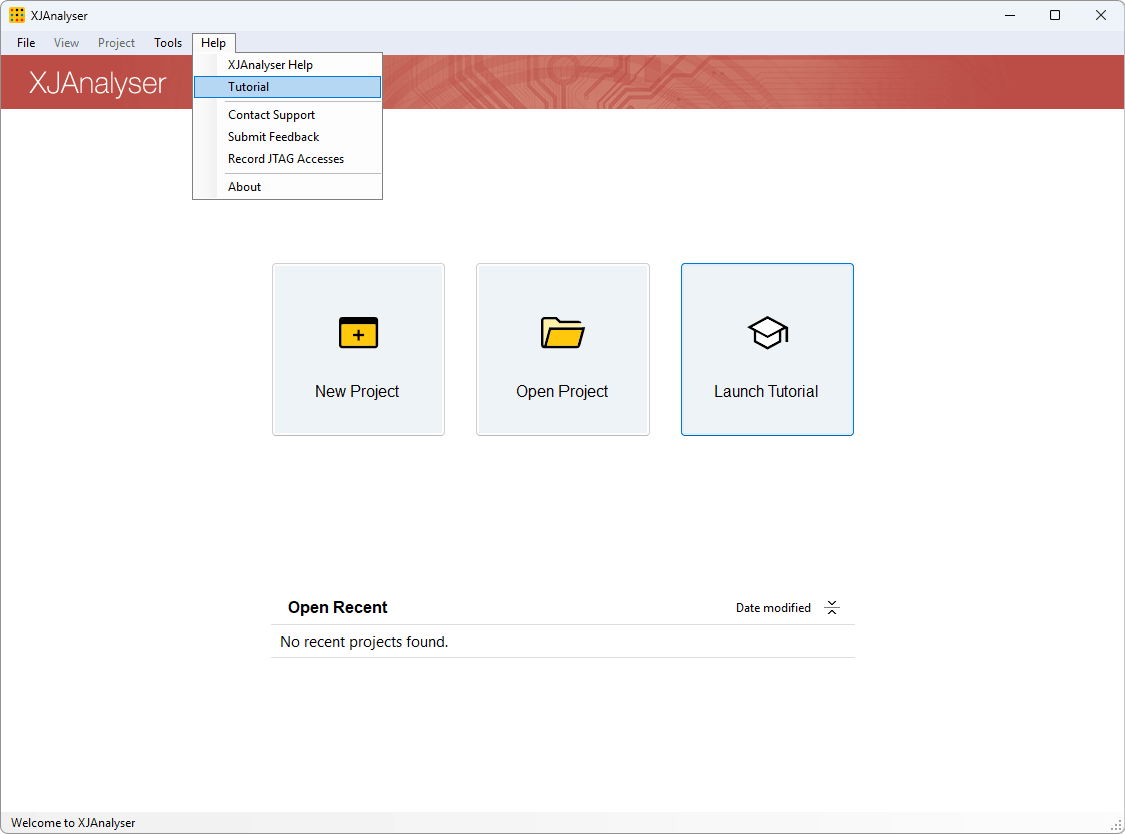Select Submit Feedback menu item
The height and width of the screenshot is (834, 1125).
[x=273, y=137]
